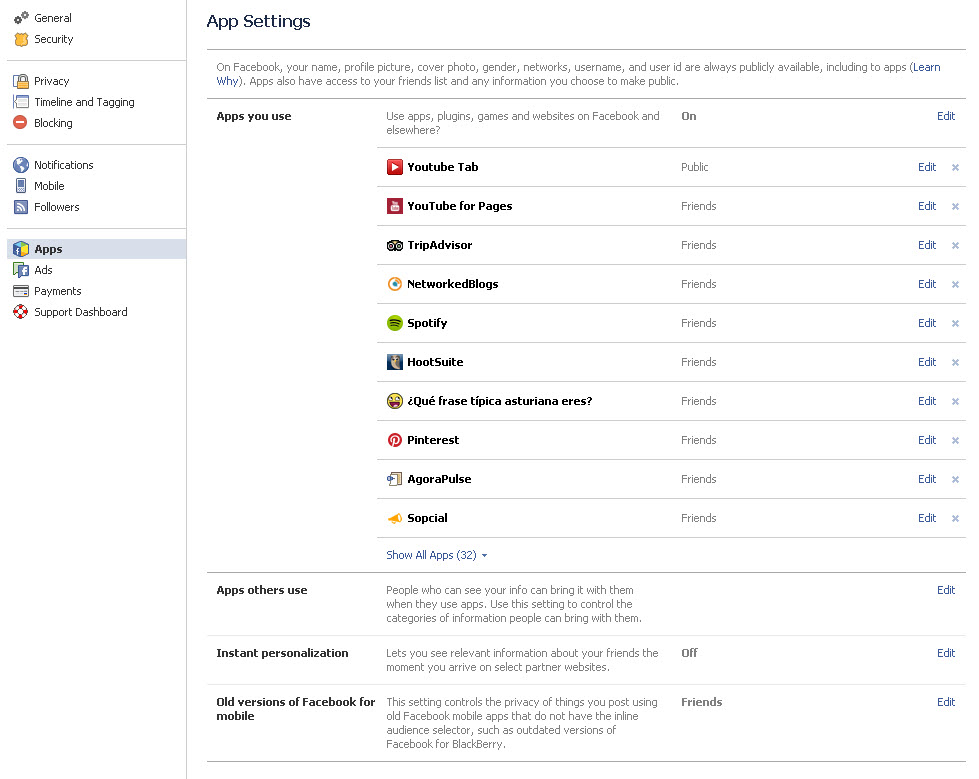This screenshot has height=779, width=979.
Task: Follow the Learn Why link
Action: coord(927,67)
